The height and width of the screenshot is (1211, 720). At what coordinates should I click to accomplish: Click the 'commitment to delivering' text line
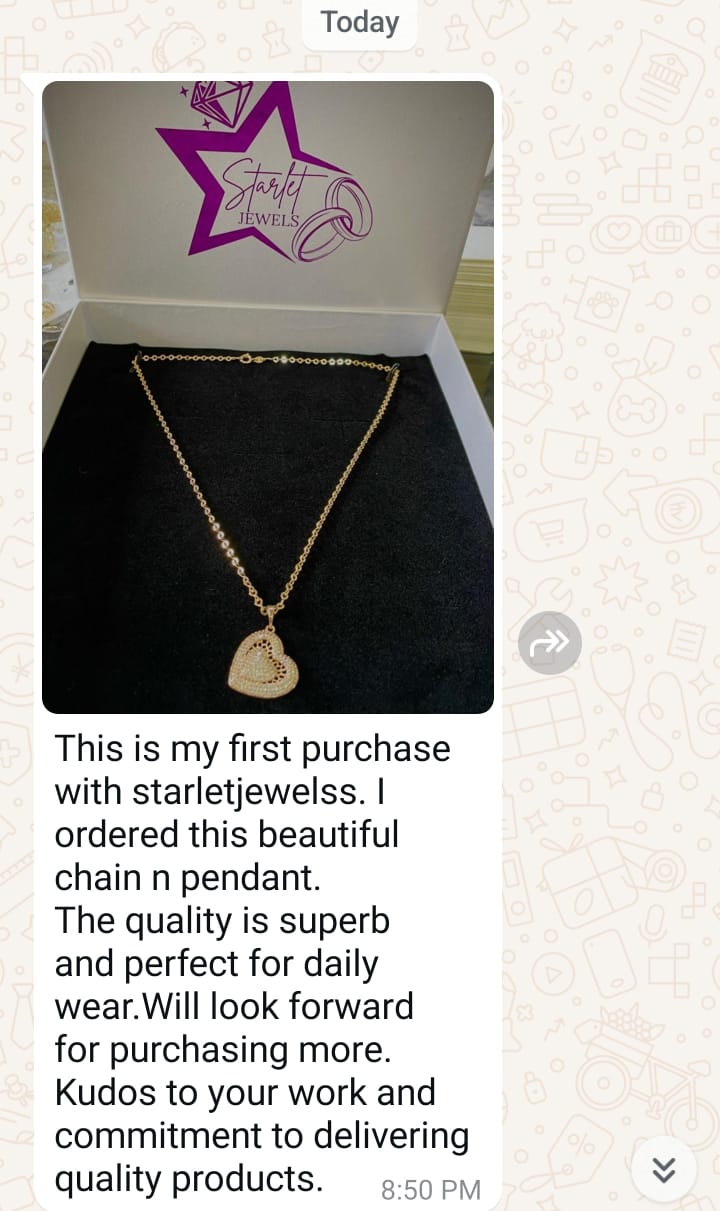coord(261,1136)
